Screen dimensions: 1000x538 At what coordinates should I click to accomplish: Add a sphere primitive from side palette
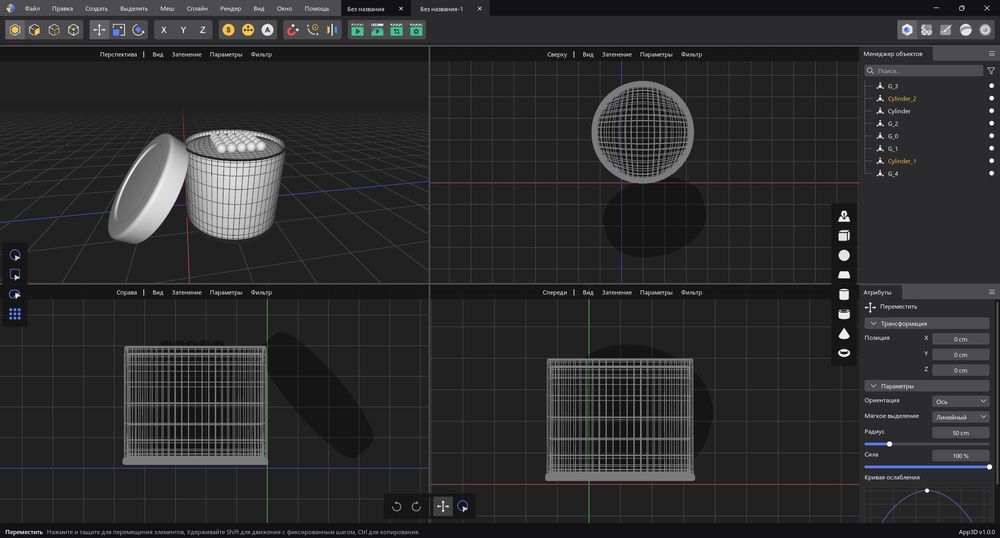[844, 256]
